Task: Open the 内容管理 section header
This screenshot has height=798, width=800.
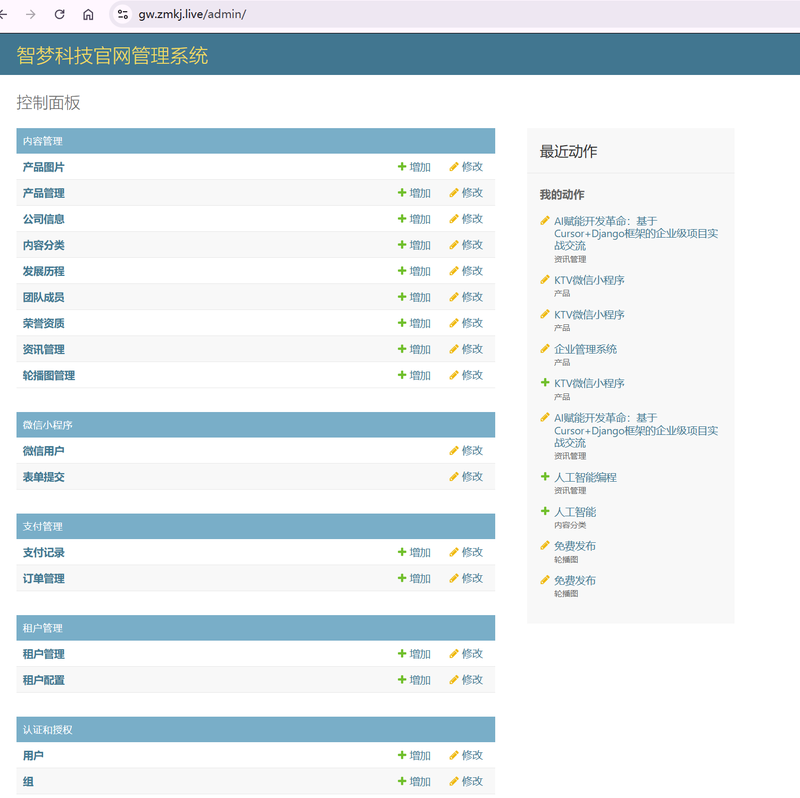Action: pos(43,141)
